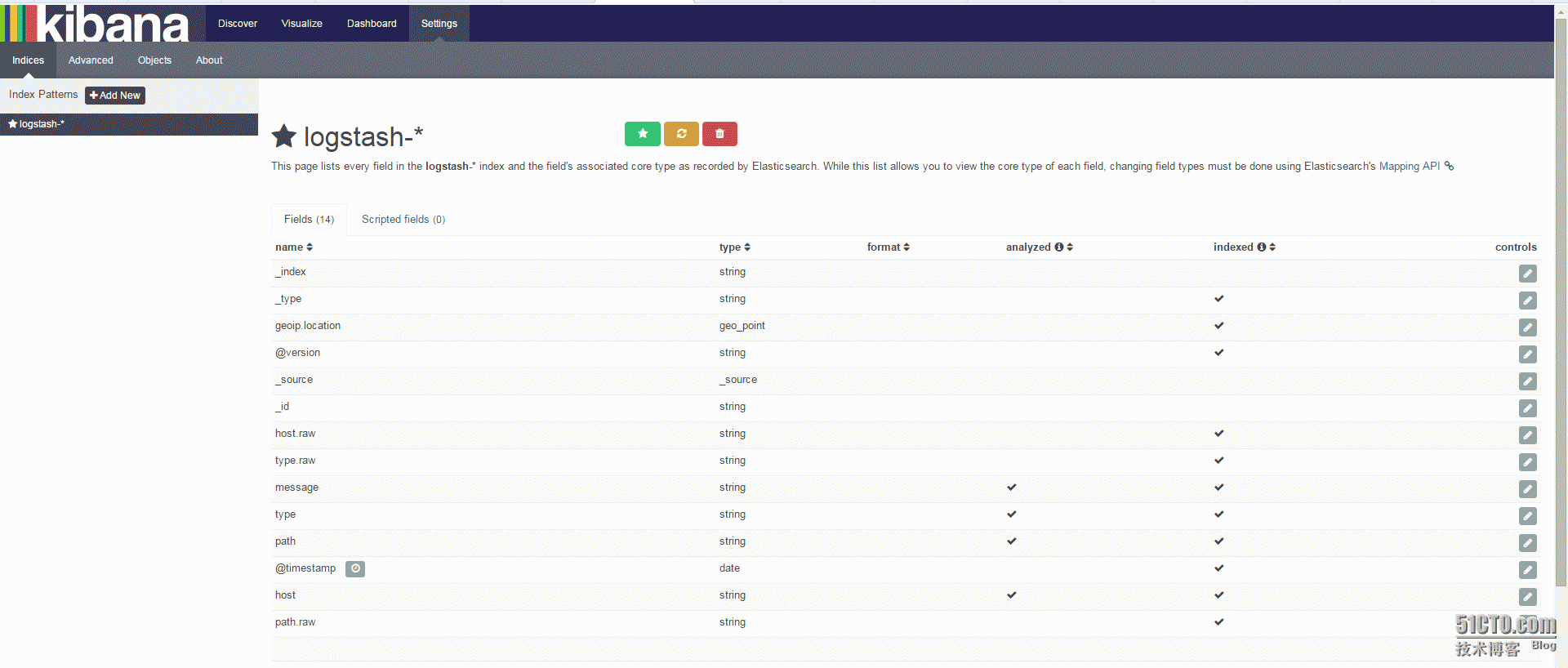Edit the geoip.location field pencil icon
The width and height of the screenshot is (1568, 668).
(1527, 327)
